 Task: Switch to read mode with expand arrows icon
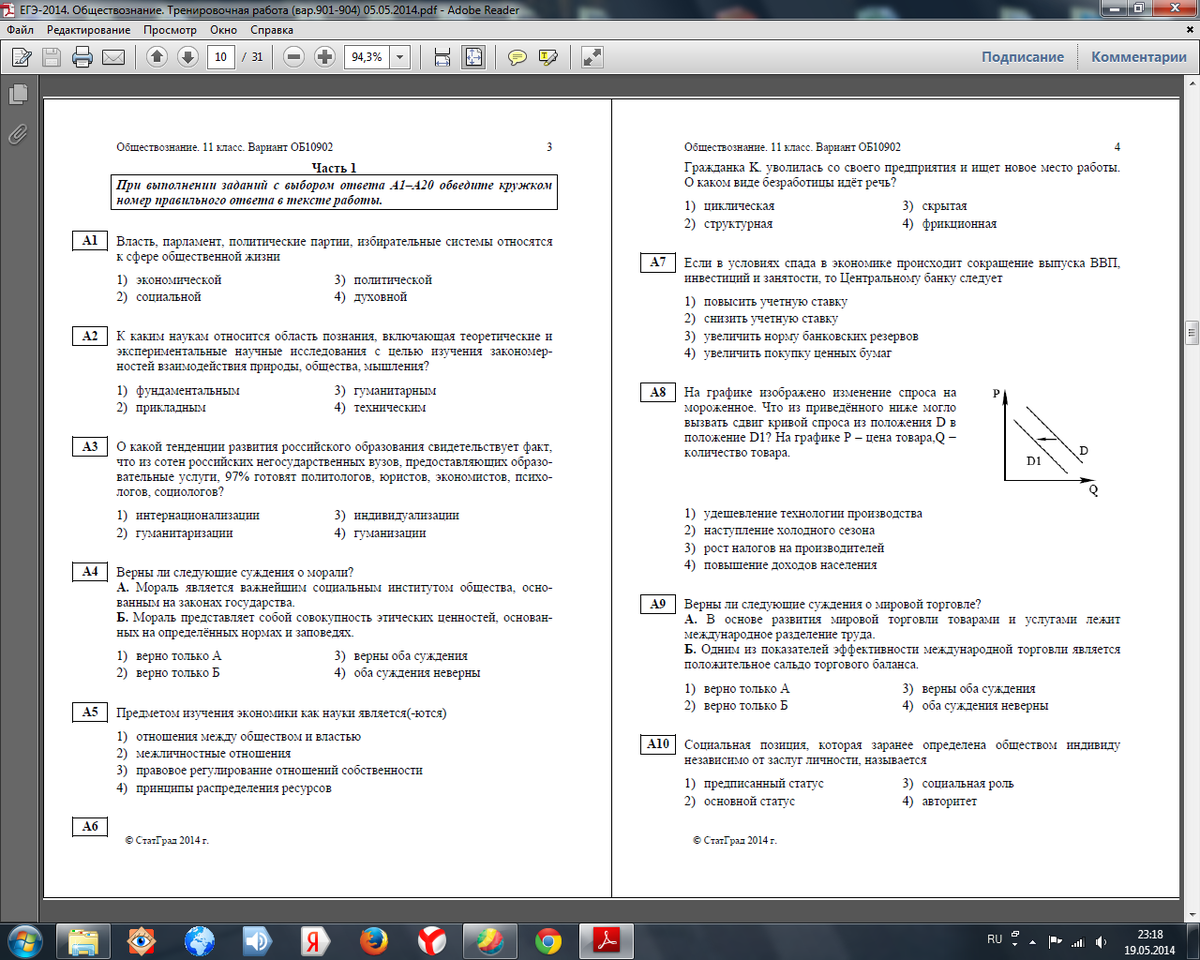pyautogui.click(x=592, y=57)
